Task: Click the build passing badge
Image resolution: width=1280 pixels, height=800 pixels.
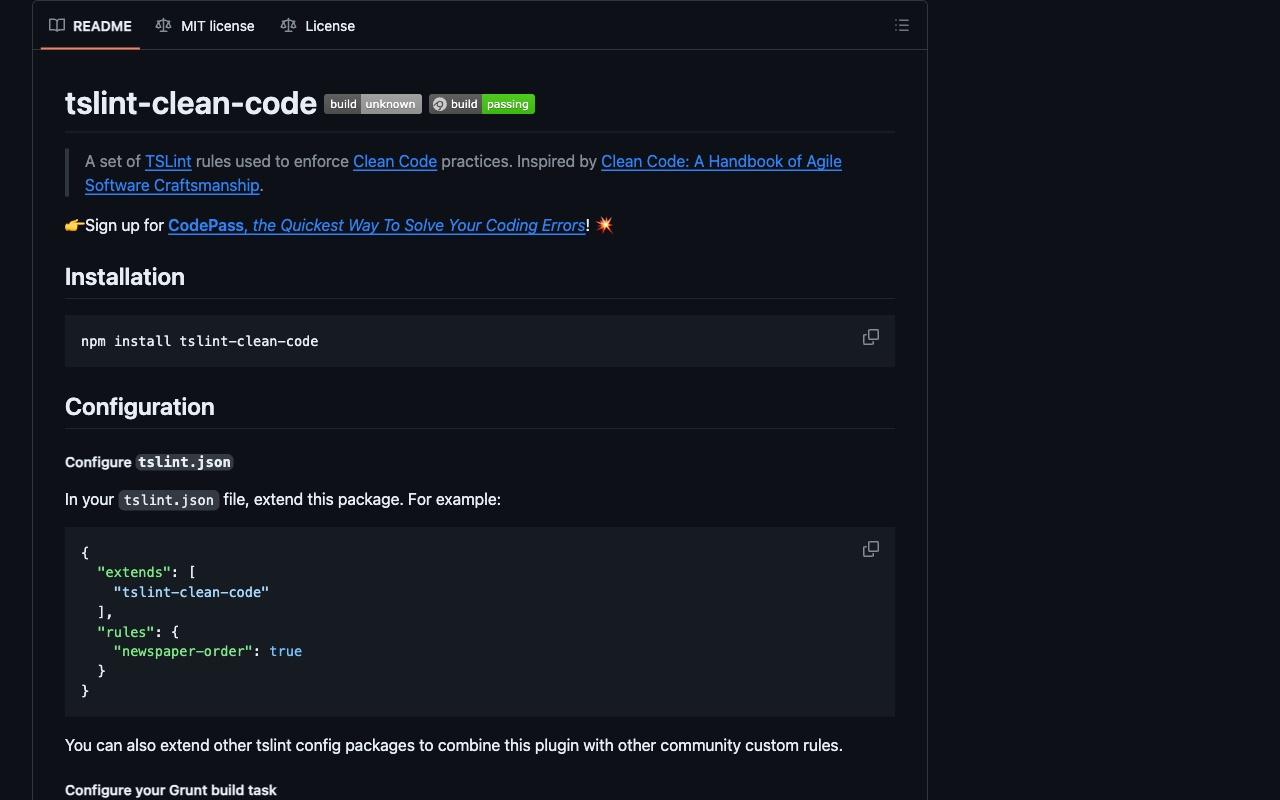Action: (482, 104)
